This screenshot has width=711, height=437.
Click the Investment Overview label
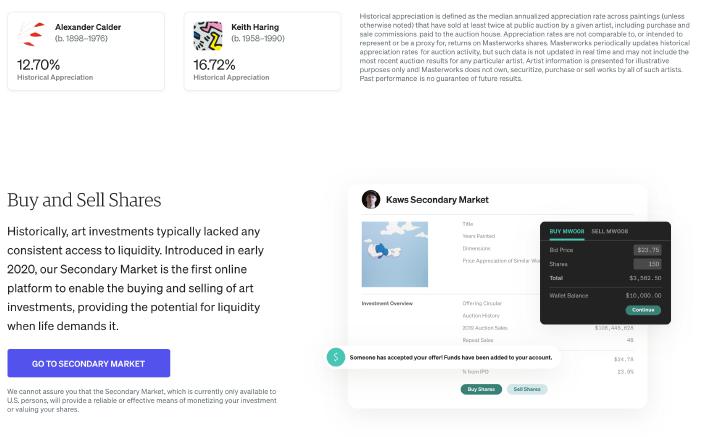(388, 303)
